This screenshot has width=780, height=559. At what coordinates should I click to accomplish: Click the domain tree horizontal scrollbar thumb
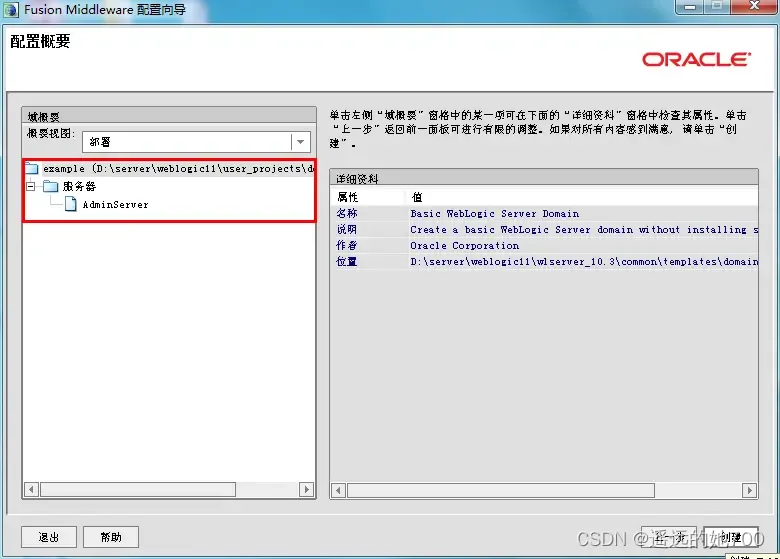[138, 489]
